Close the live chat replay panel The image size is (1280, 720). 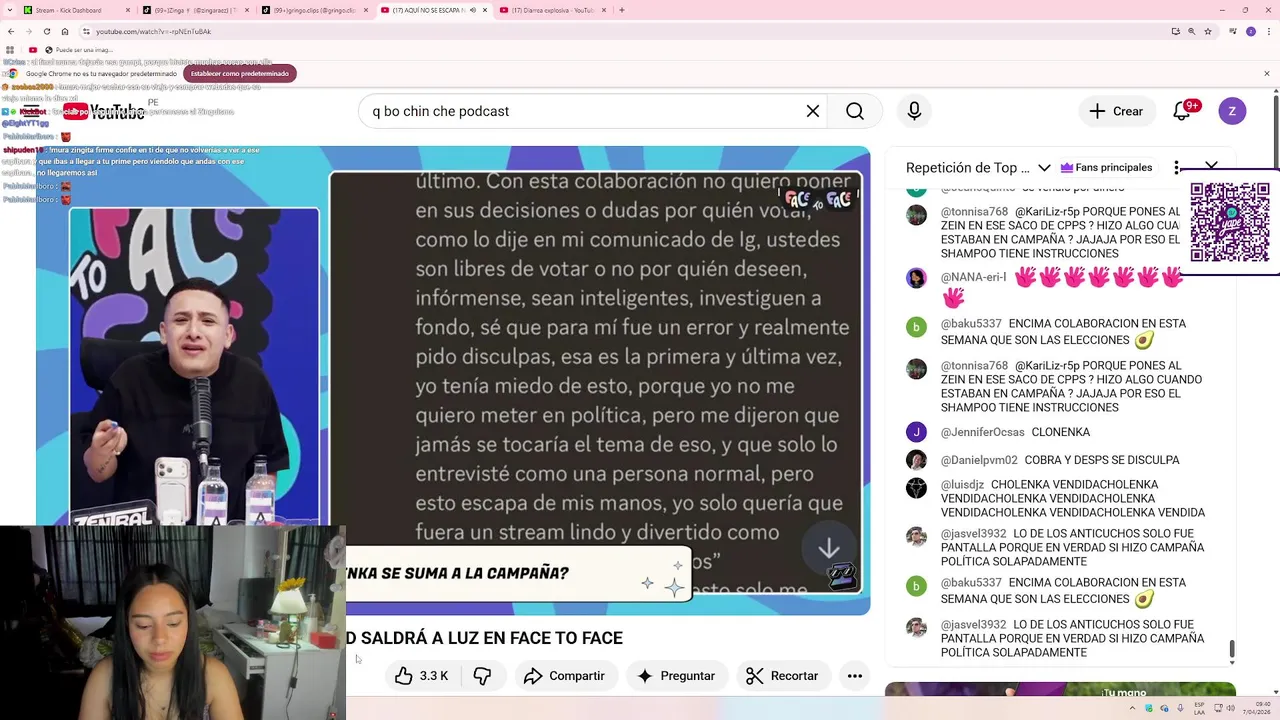(x=1211, y=166)
